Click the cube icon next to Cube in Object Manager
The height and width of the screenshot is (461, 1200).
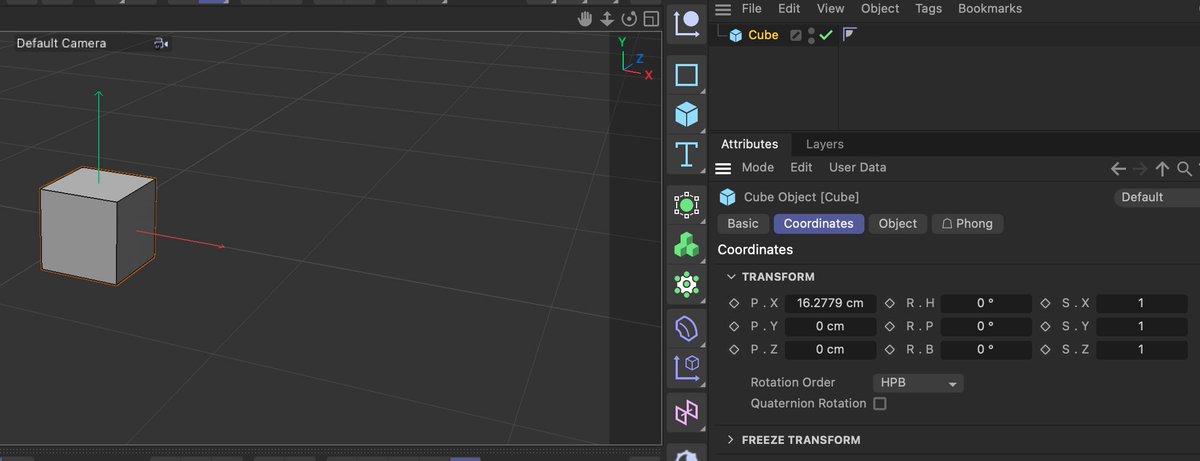click(x=736, y=35)
